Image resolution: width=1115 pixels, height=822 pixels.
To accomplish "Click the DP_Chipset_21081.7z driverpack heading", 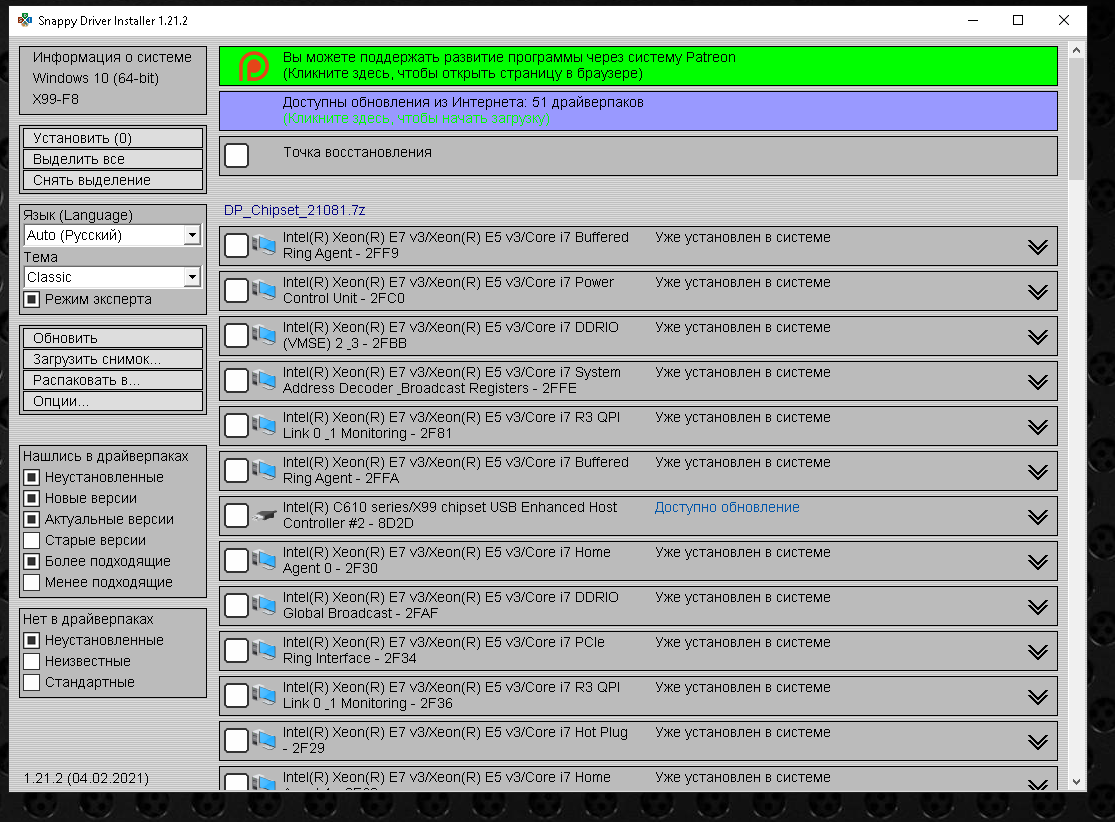I will click(x=294, y=210).
